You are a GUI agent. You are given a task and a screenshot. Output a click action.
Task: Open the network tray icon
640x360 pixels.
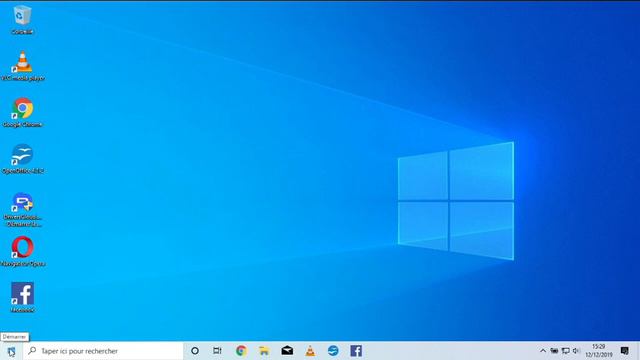565,351
